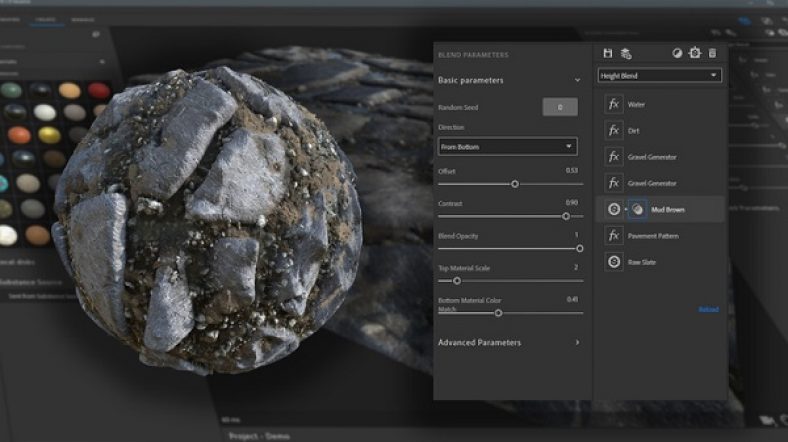
Task: Click the mask thumbnail of the Mud Brown layer
Action: 637,209
